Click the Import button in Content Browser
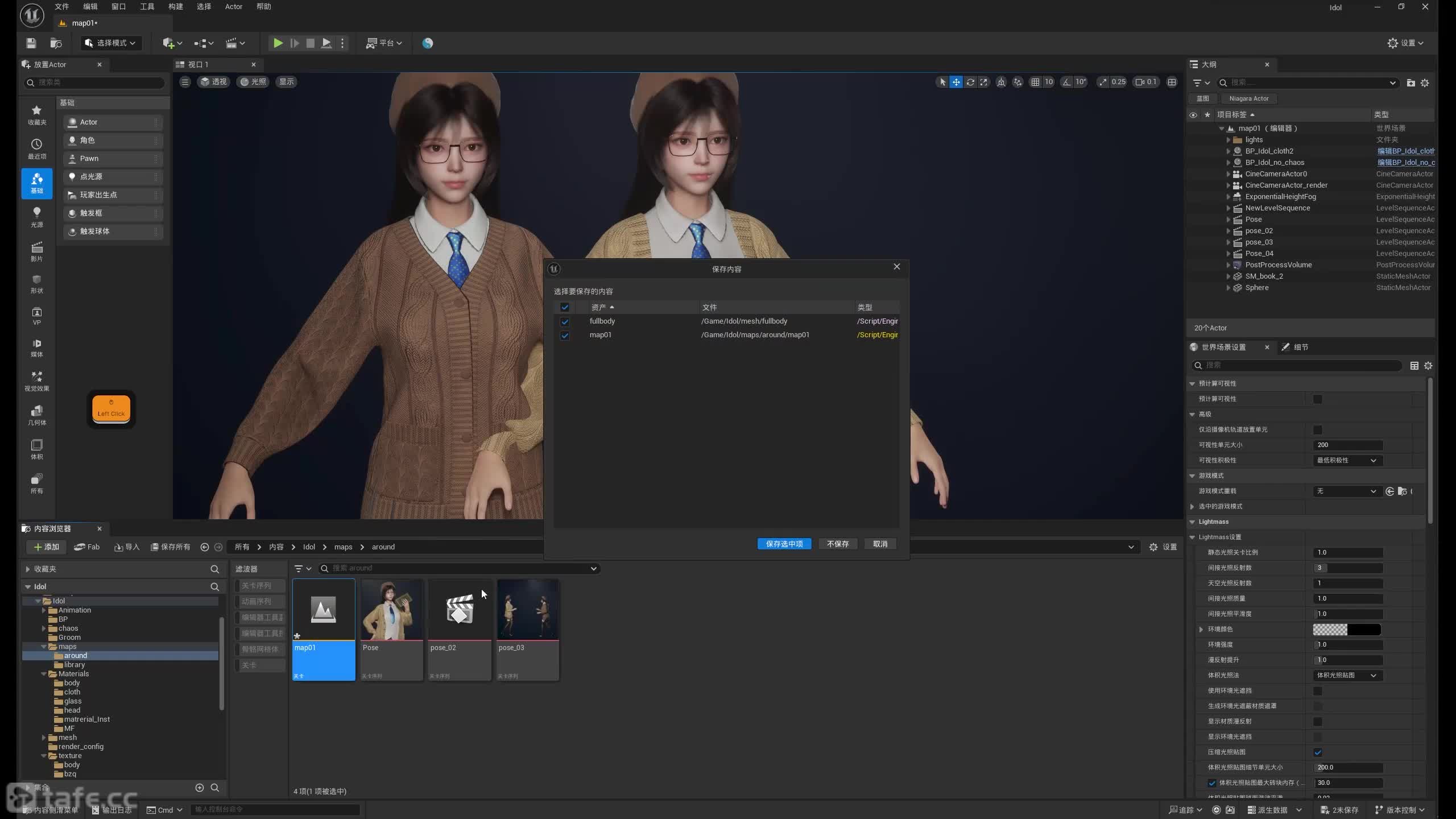1456x819 pixels. point(127,547)
